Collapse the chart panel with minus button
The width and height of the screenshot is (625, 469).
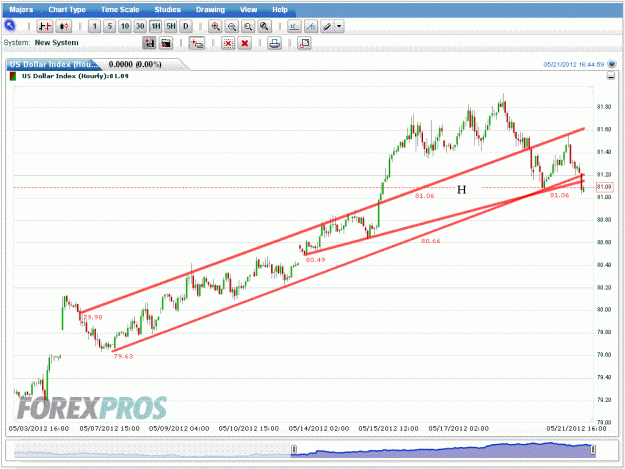pos(611,76)
